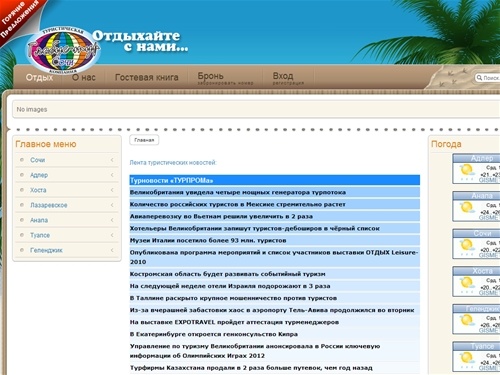This screenshot has height=375, width=500.
Task: Click the Адлер weather widget title
Action: click(x=482, y=158)
